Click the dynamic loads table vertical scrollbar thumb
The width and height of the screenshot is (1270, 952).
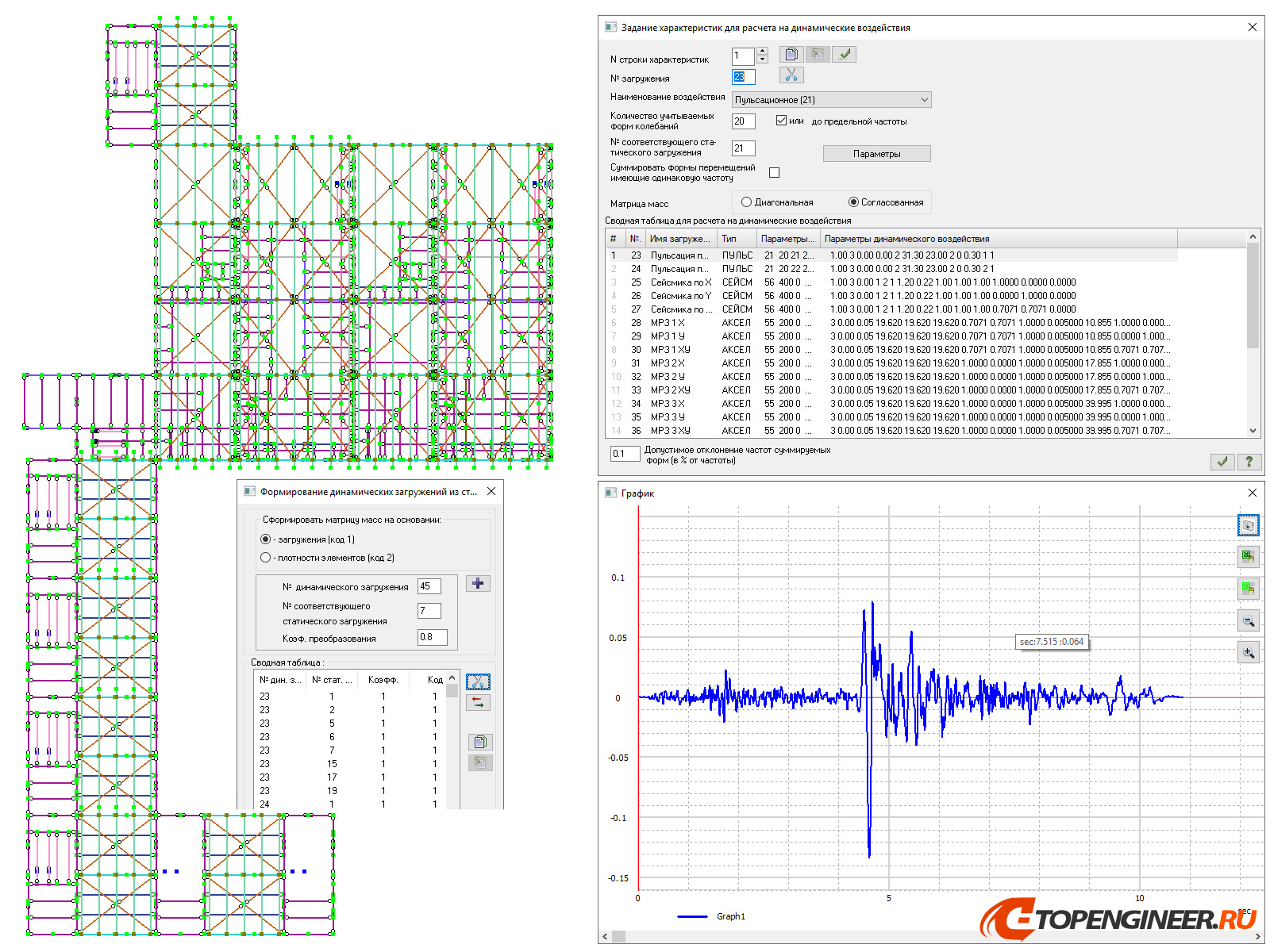[x=1253, y=295]
